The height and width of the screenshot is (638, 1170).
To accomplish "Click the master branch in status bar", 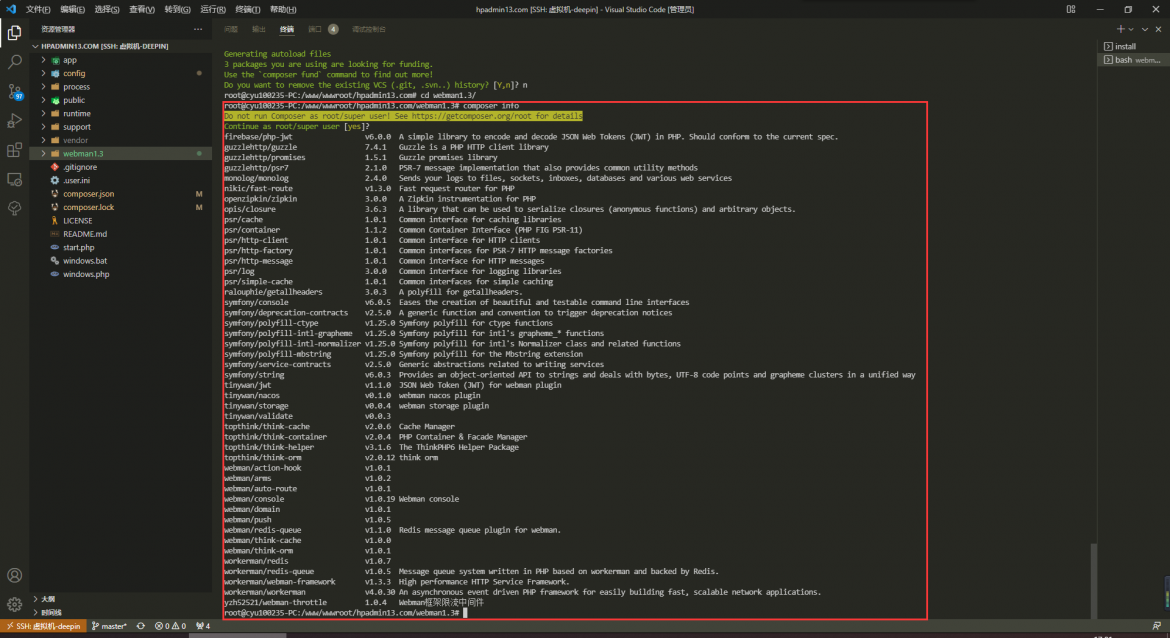I will coord(109,626).
